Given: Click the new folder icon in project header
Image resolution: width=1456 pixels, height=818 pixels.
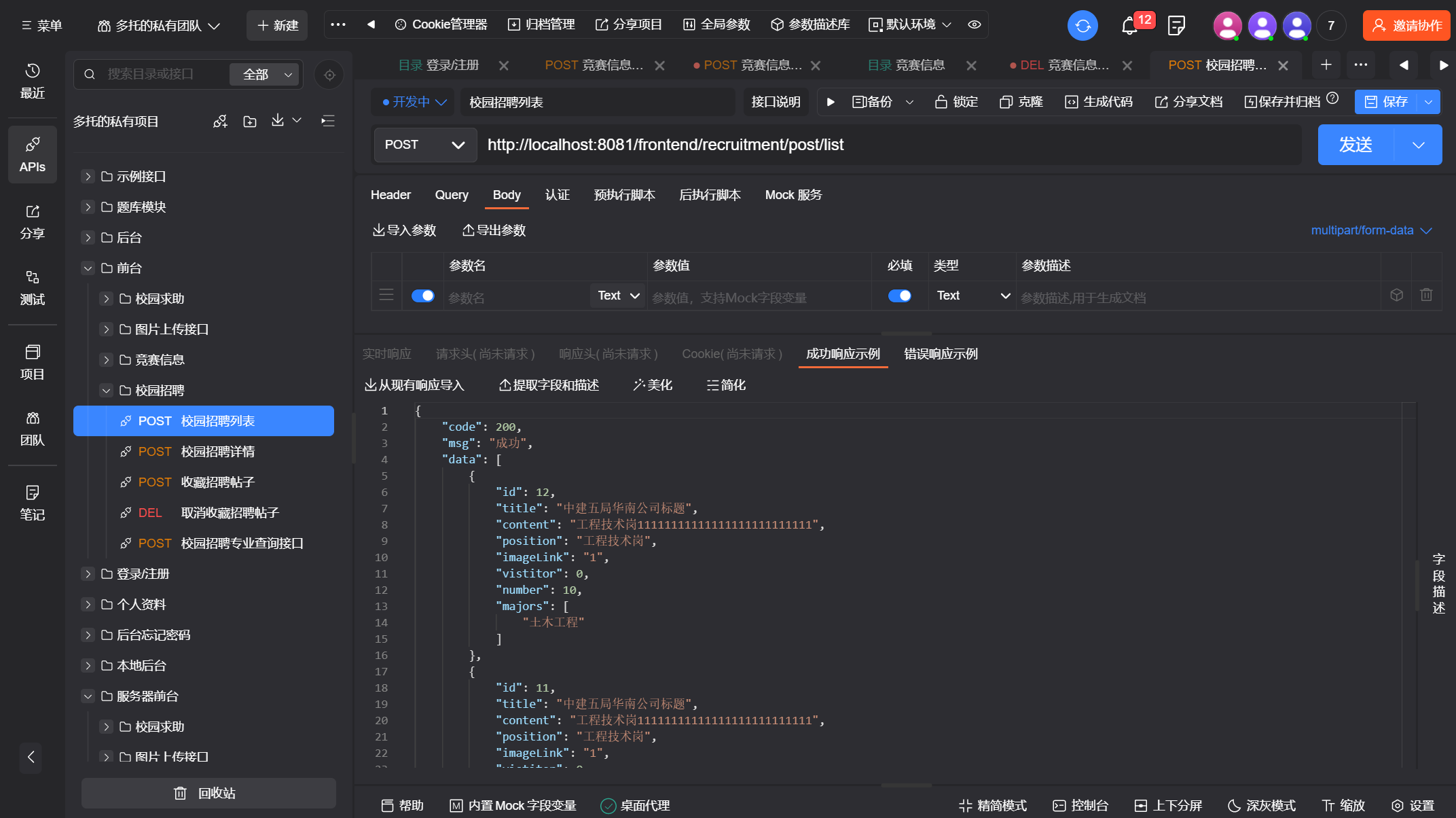Looking at the screenshot, I should (250, 122).
